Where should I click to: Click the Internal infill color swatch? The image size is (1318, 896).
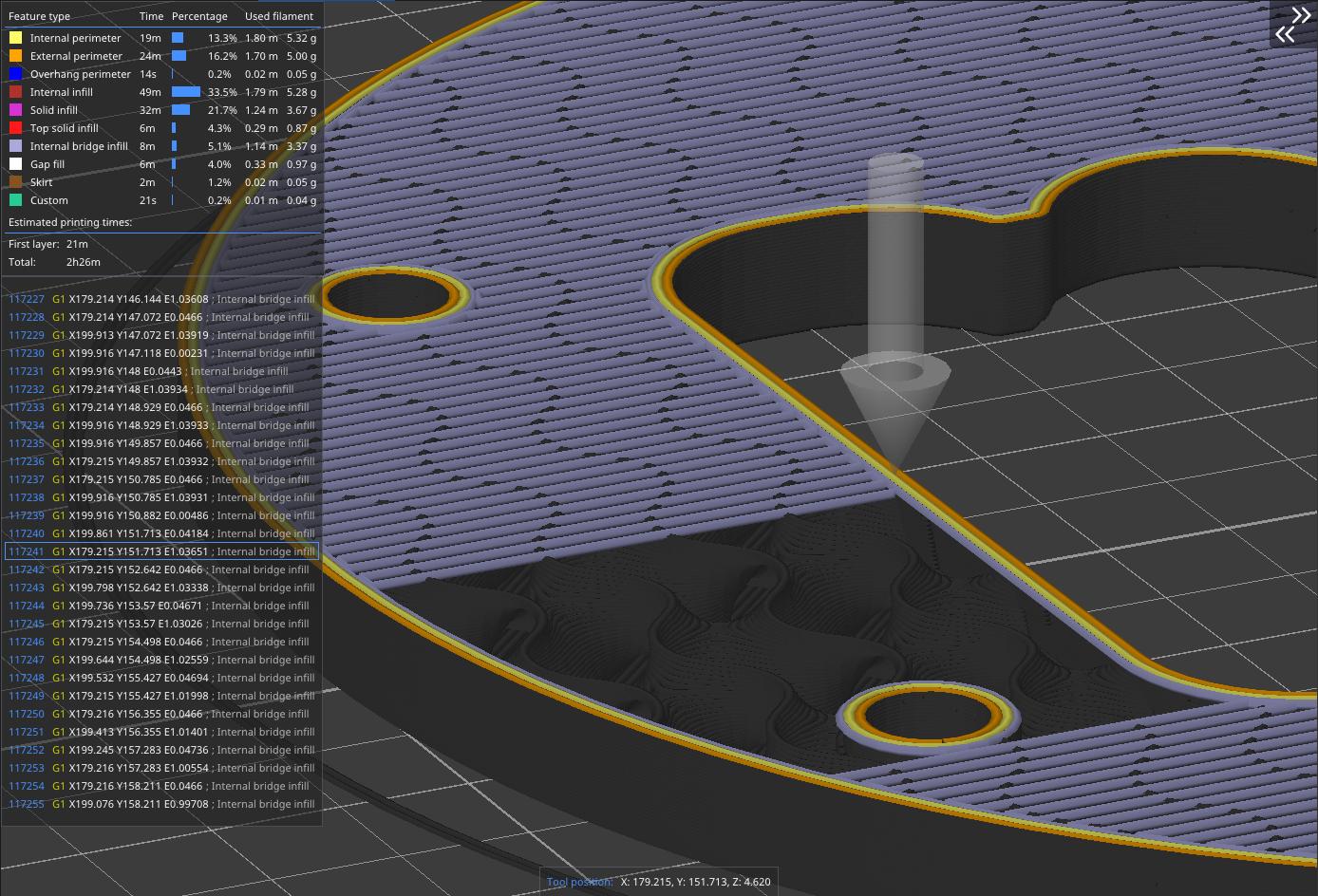pyautogui.click(x=14, y=92)
